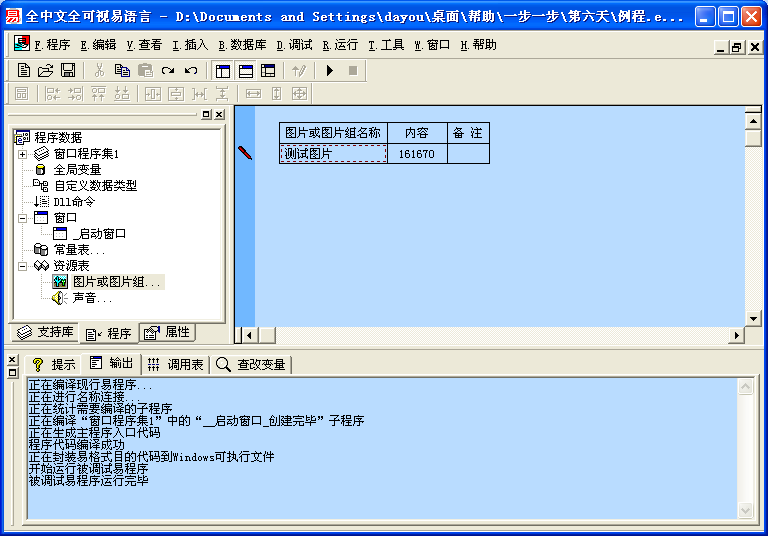Toggle the second panel layout icon
The image size is (768, 536).
246,71
